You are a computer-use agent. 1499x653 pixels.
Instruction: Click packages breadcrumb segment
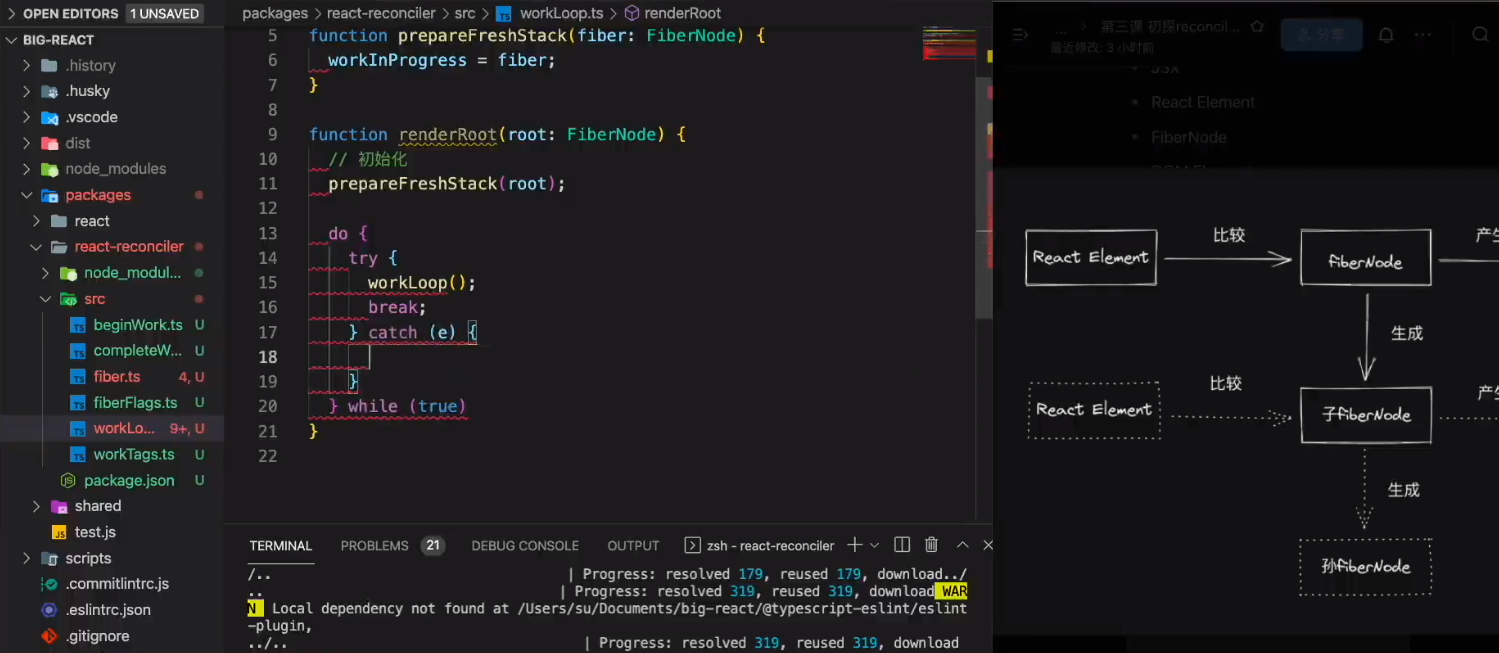coord(275,13)
